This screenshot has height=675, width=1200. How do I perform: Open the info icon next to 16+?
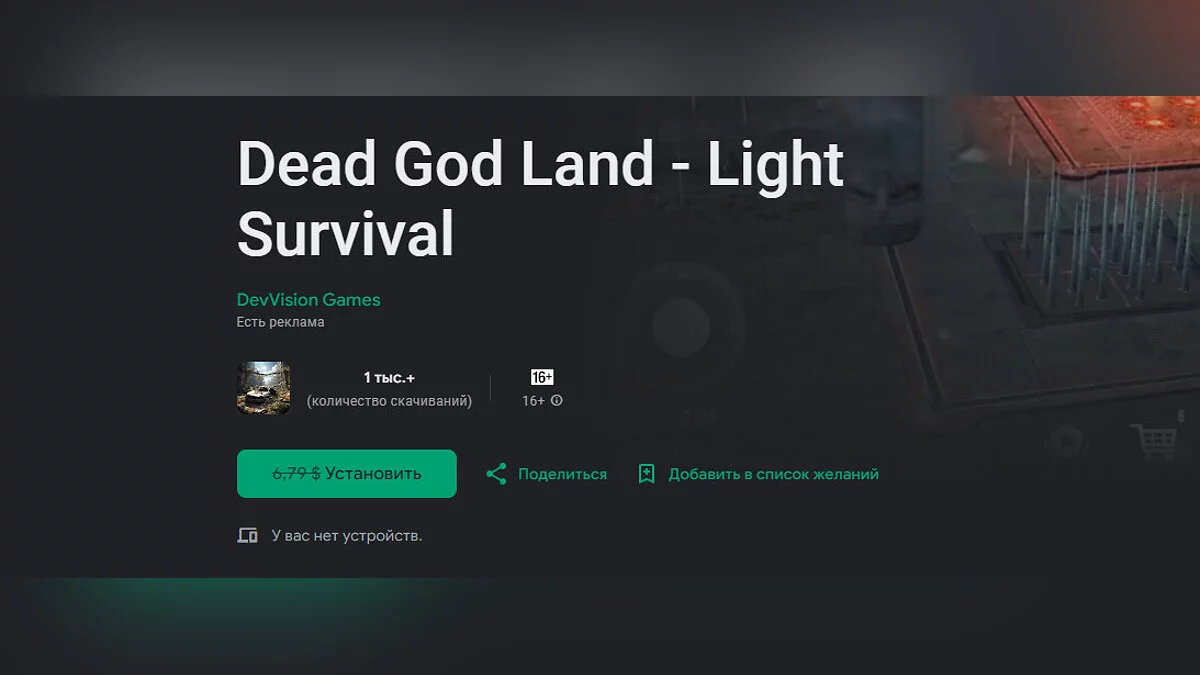point(557,400)
